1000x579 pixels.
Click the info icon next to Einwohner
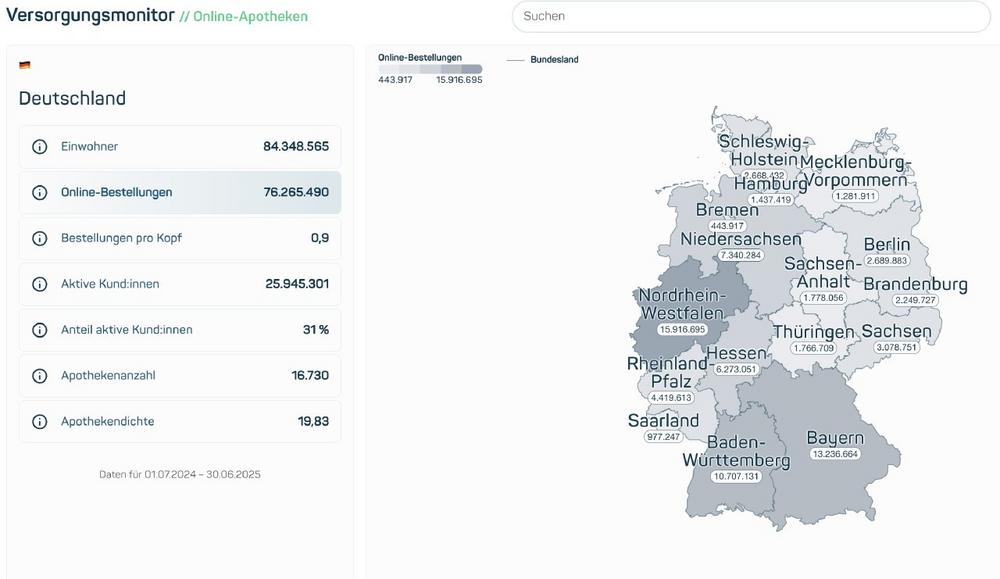pos(39,146)
